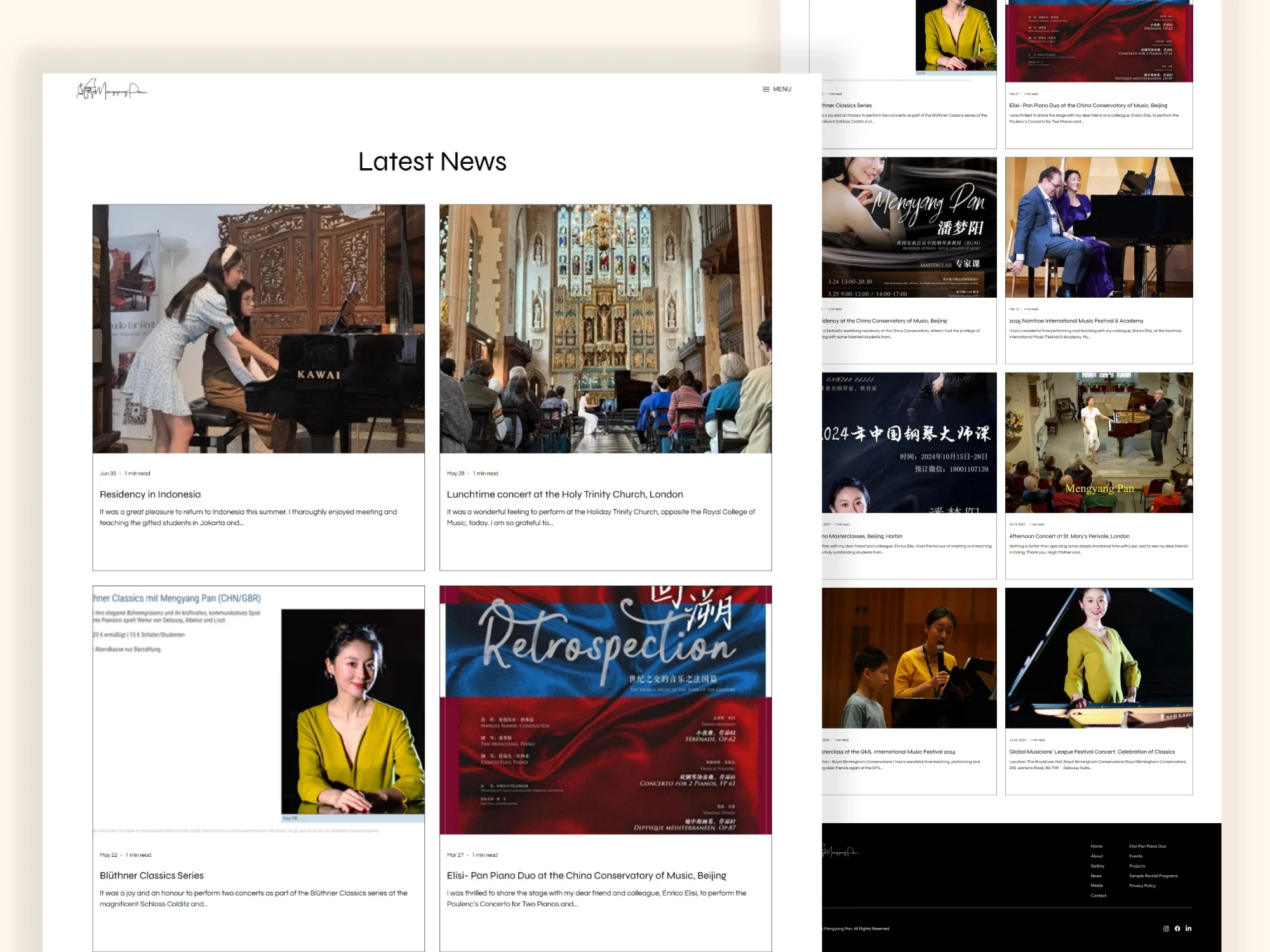Click the small Retrospection poster in the back window
The image size is (1270, 952).
coord(1099,41)
